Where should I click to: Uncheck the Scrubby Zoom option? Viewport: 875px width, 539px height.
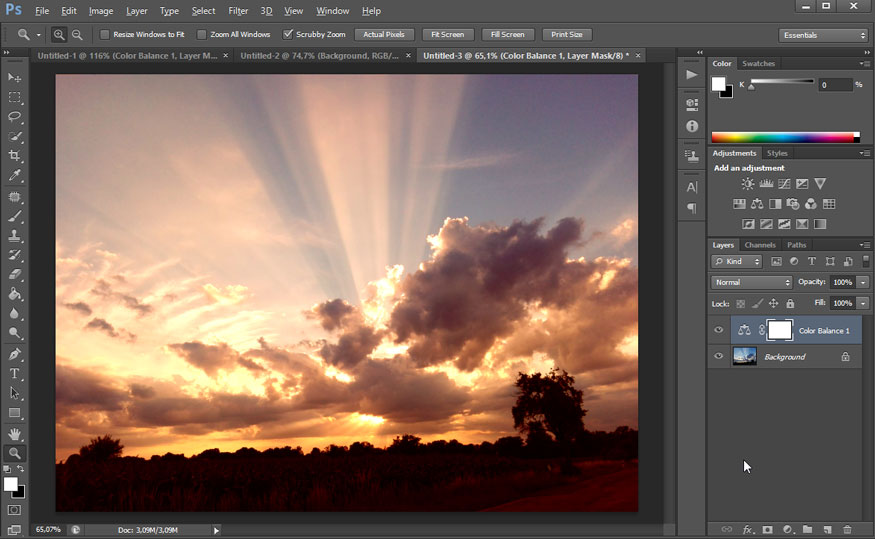(289, 35)
